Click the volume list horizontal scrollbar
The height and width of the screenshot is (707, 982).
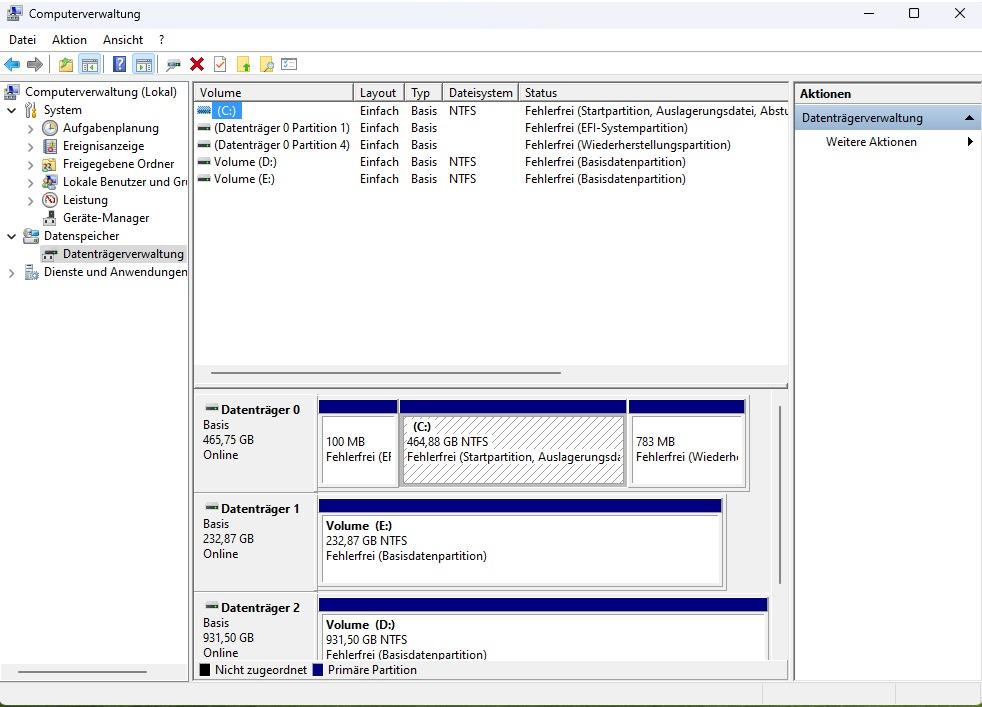(x=386, y=373)
